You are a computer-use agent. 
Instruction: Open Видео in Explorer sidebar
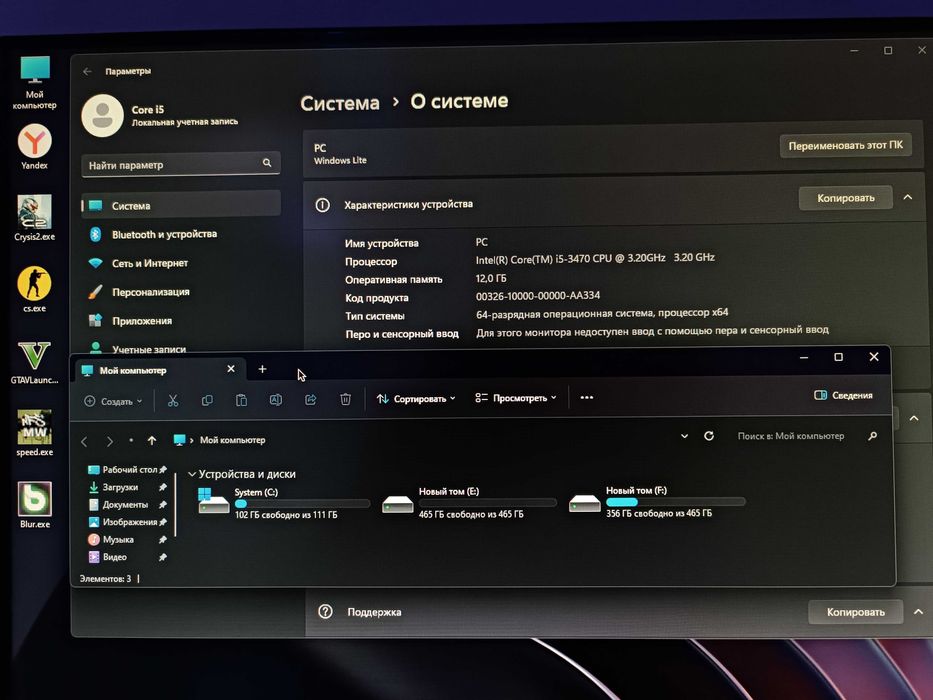(x=127, y=557)
